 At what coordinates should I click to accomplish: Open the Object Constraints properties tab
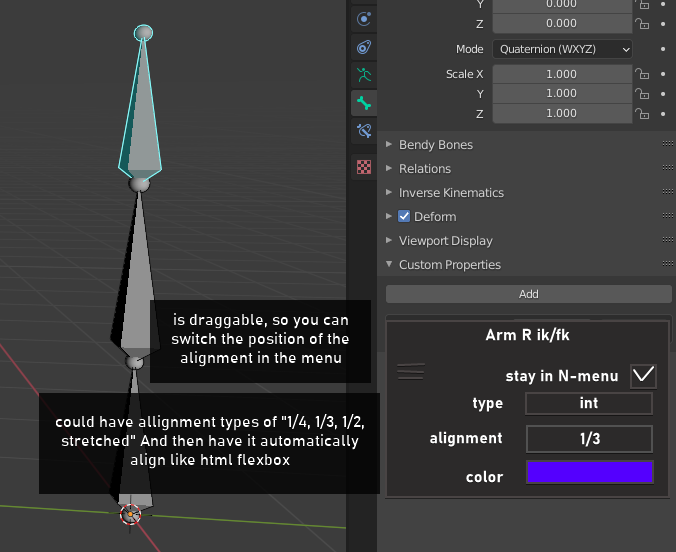click(364, 47)
